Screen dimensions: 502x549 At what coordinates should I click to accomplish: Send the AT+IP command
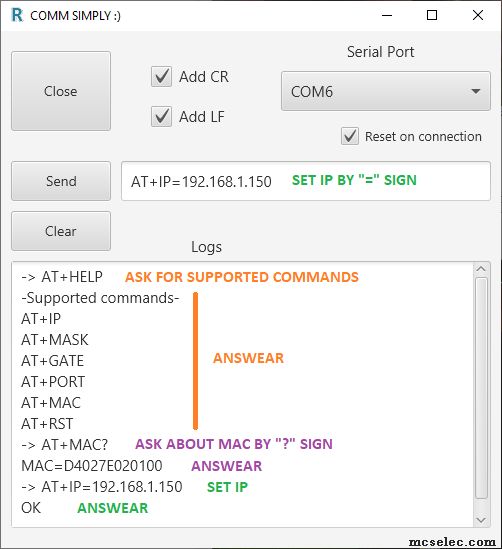(61, 181)
